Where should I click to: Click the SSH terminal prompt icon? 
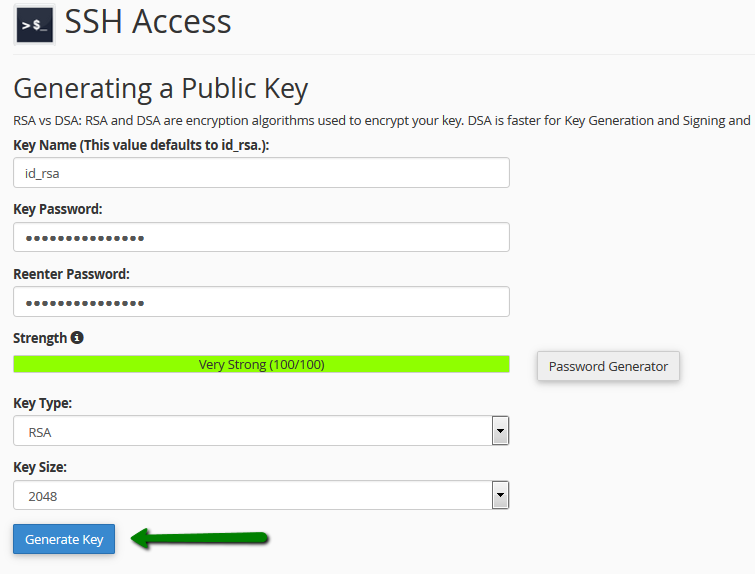click(x=35, y=25)
